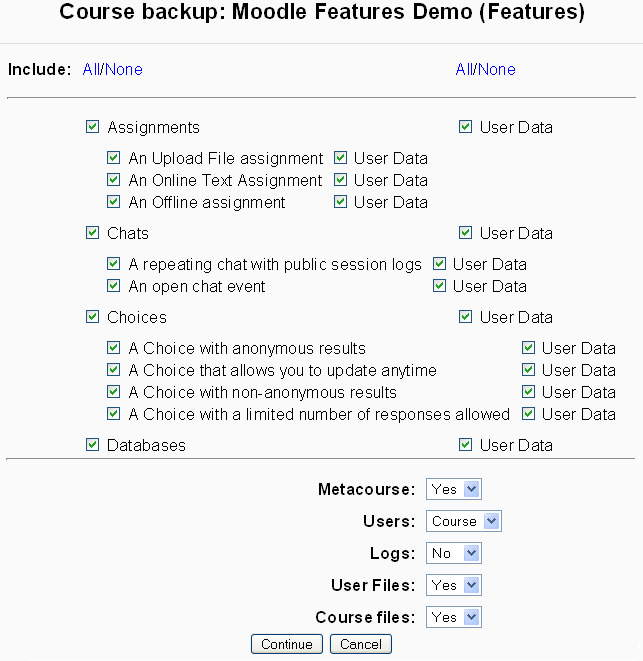Uncheck the Choices module checkbox
This screenshot has height=661, width=643.
pos(93,317)
